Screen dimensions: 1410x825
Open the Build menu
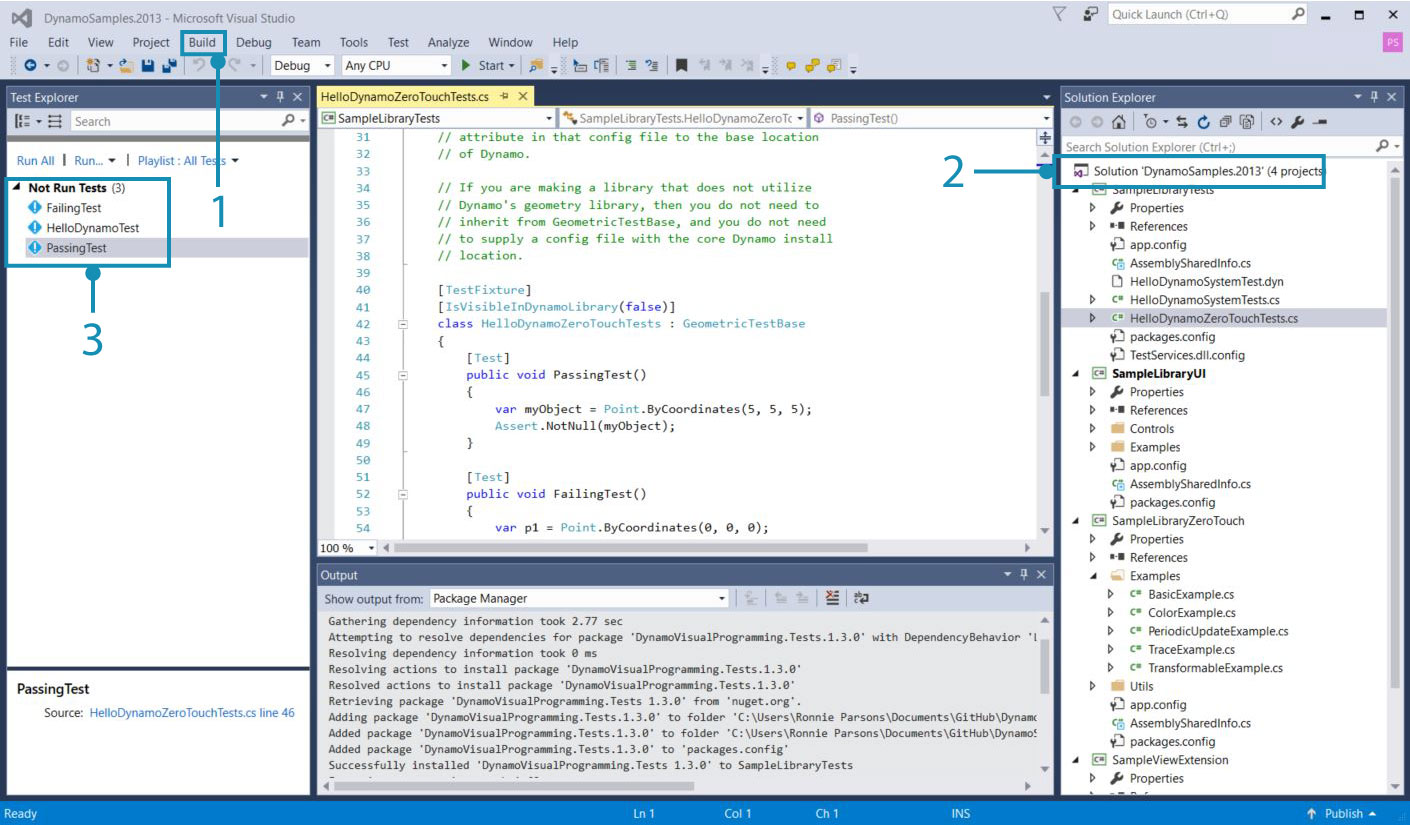(202, 42)
